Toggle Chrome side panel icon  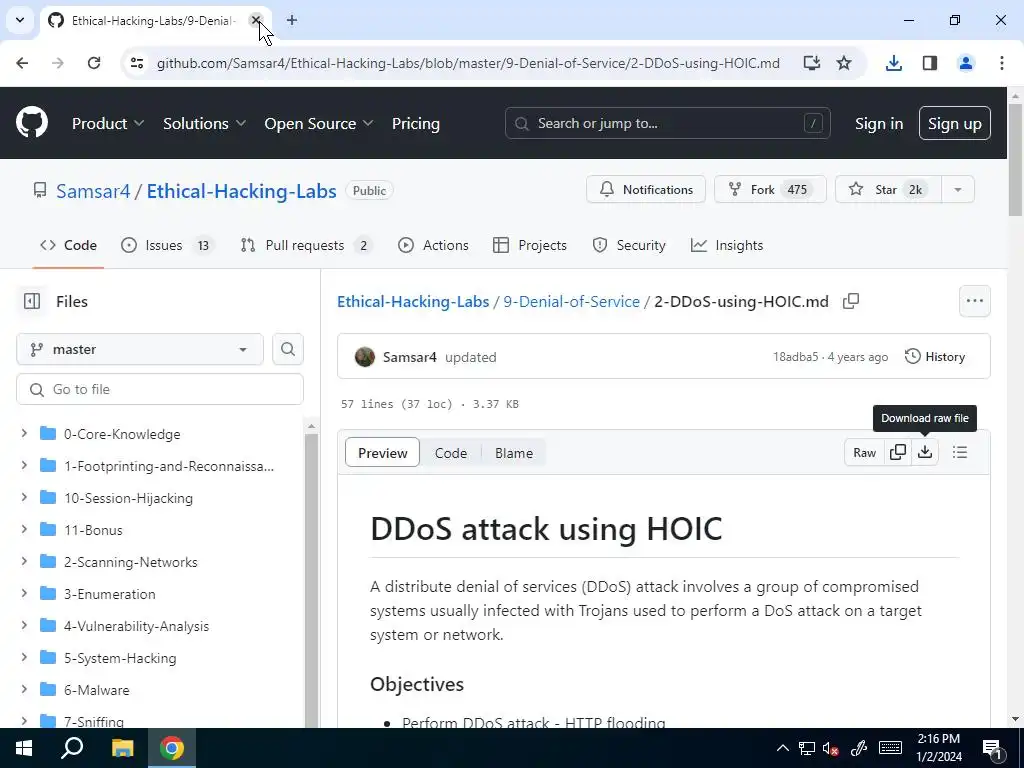tap(929, 63)
